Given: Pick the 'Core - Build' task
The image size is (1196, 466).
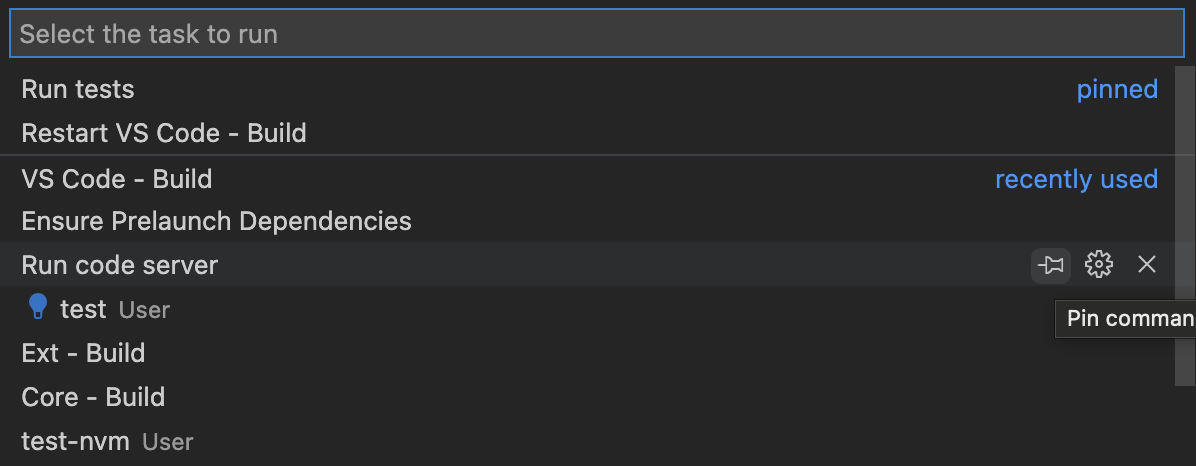Looking at the screenshot, I should pyautogui.click(x=93, y=397).
